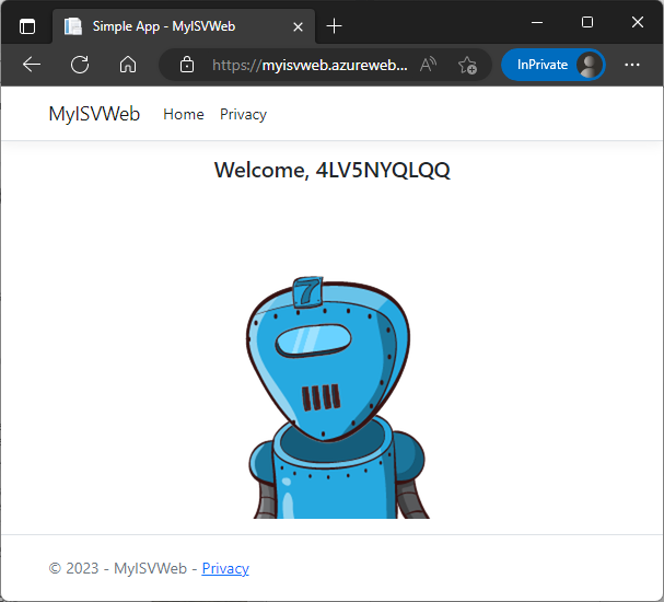664x602 pixels.
Task: Open a new tab with plus button
Action: 334,26
